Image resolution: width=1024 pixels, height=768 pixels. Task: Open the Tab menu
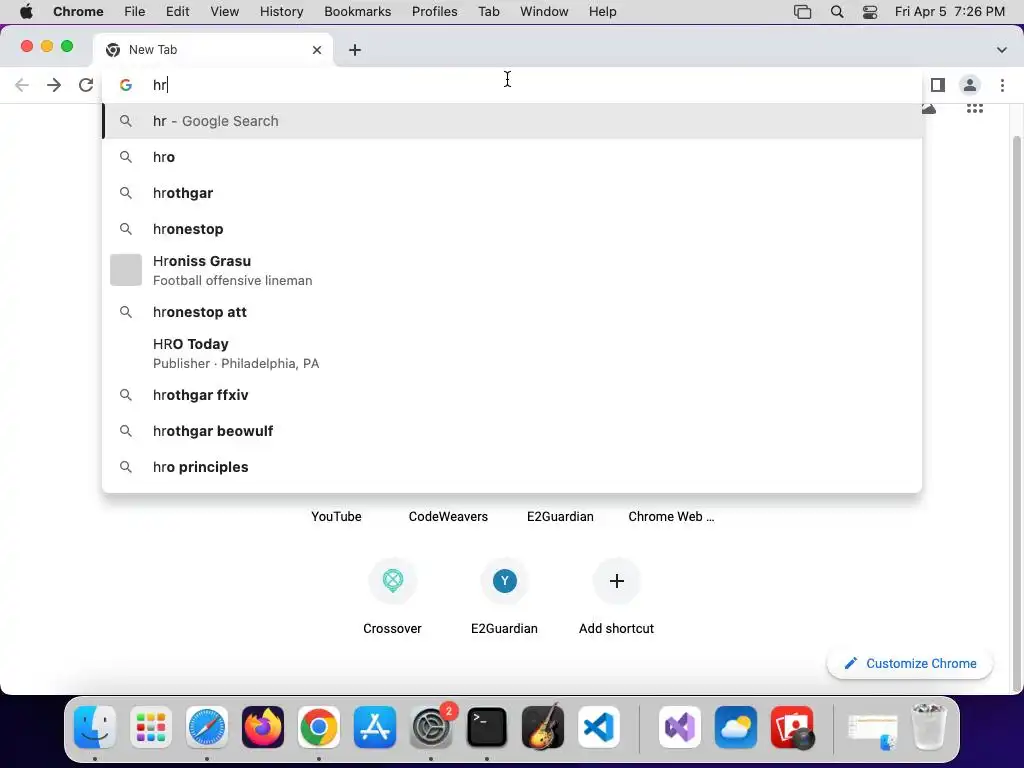[488, 12]
